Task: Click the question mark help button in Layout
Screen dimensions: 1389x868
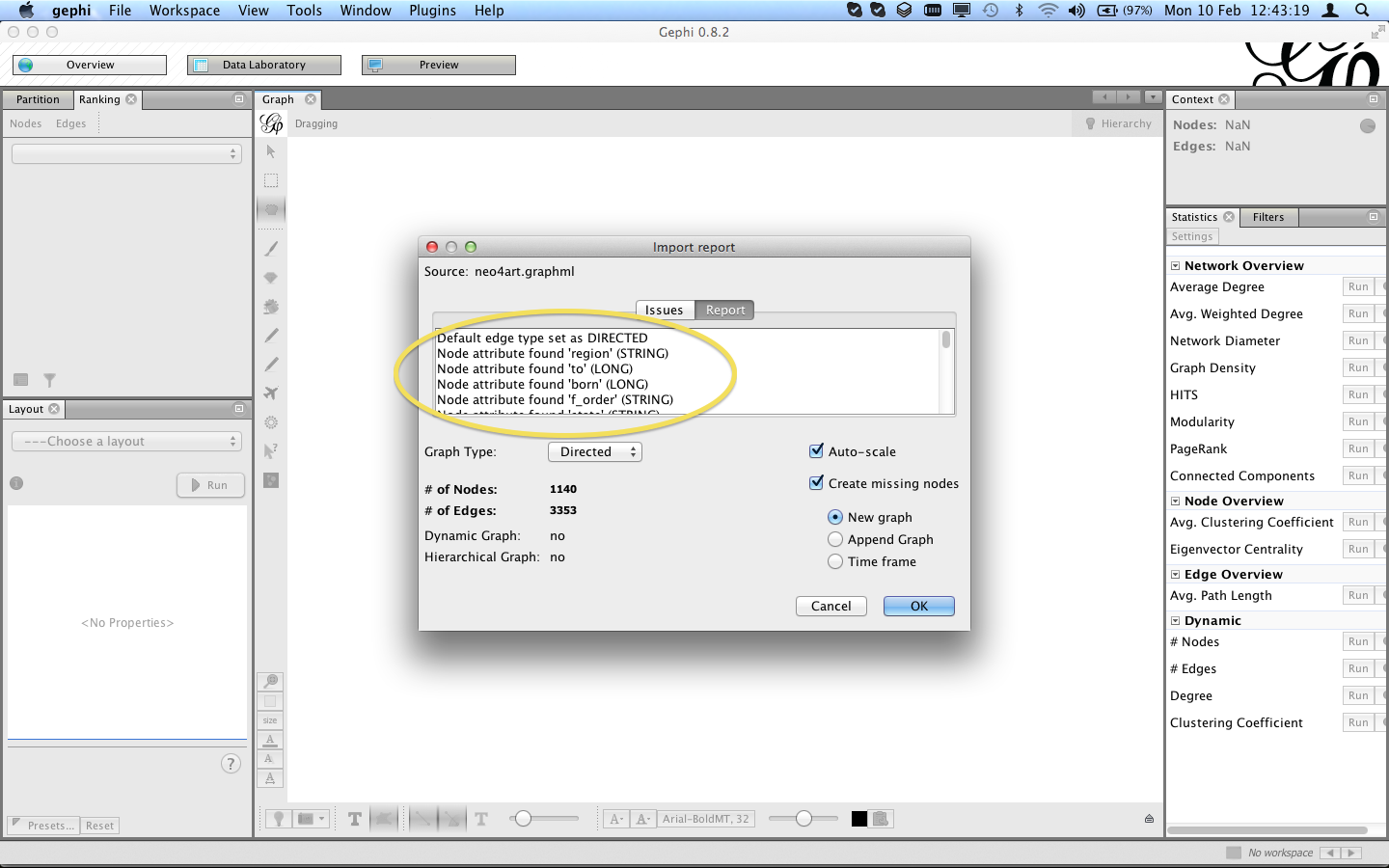Action: 231,764
